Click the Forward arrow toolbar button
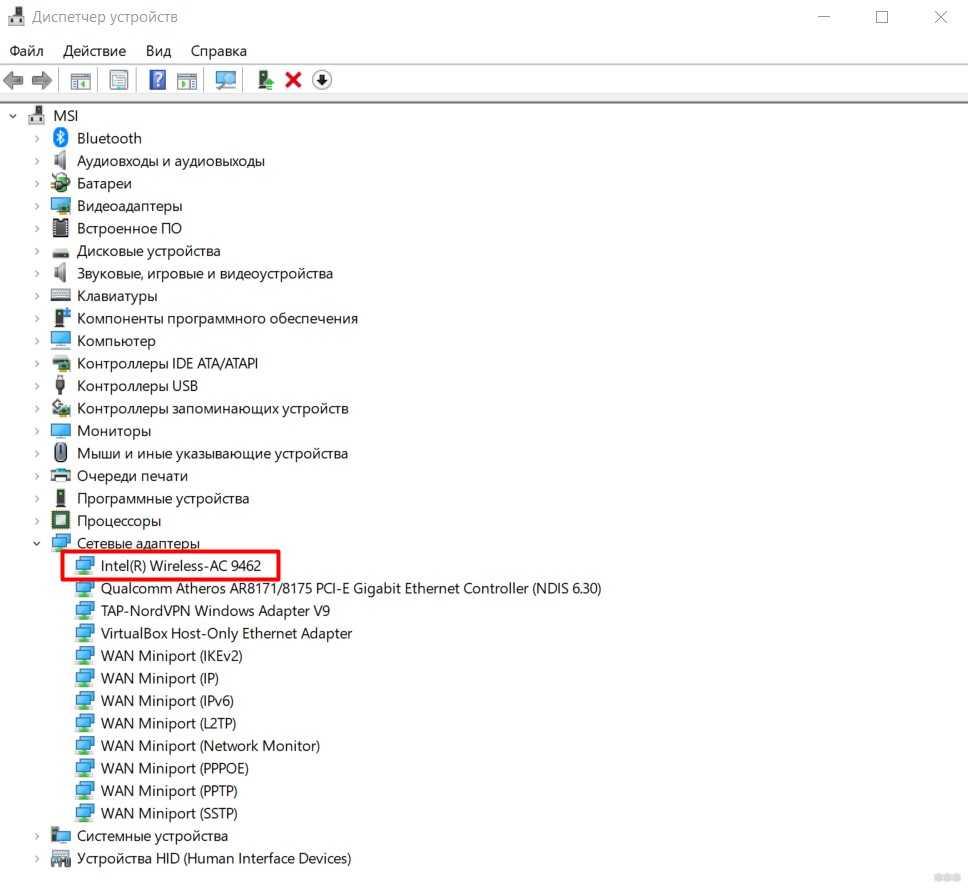This screenshot has height=891, width=968. tap(42, 80)
